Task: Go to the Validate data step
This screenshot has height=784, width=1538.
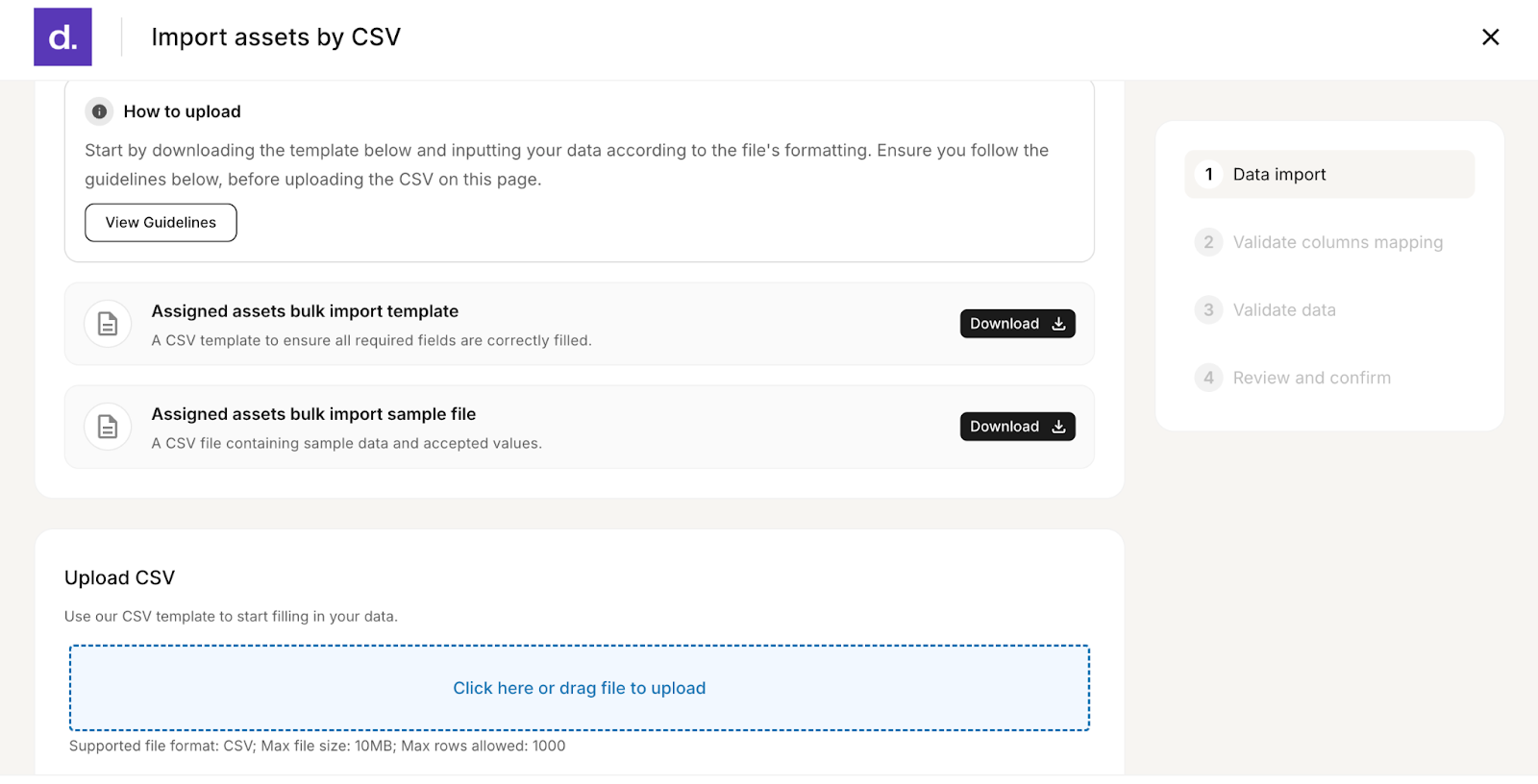Action: (x=1329, y=309)
